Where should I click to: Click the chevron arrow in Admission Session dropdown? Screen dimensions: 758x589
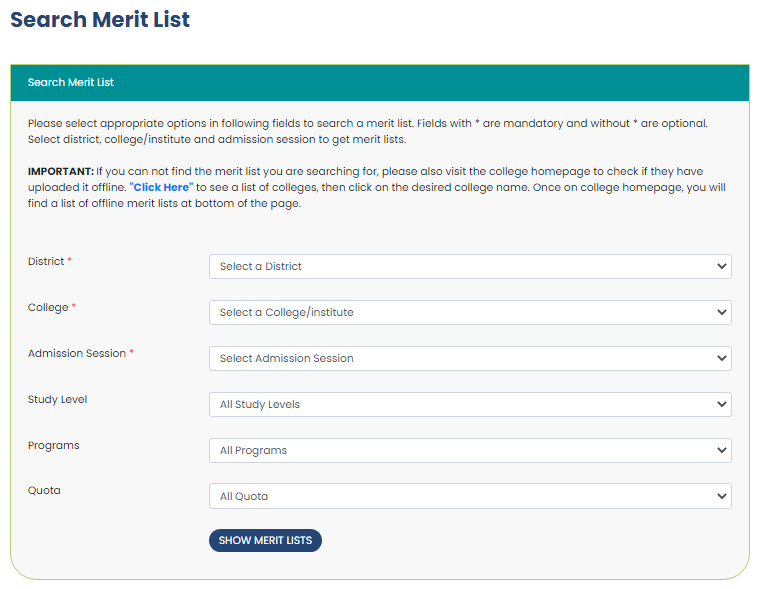point(722,359)
